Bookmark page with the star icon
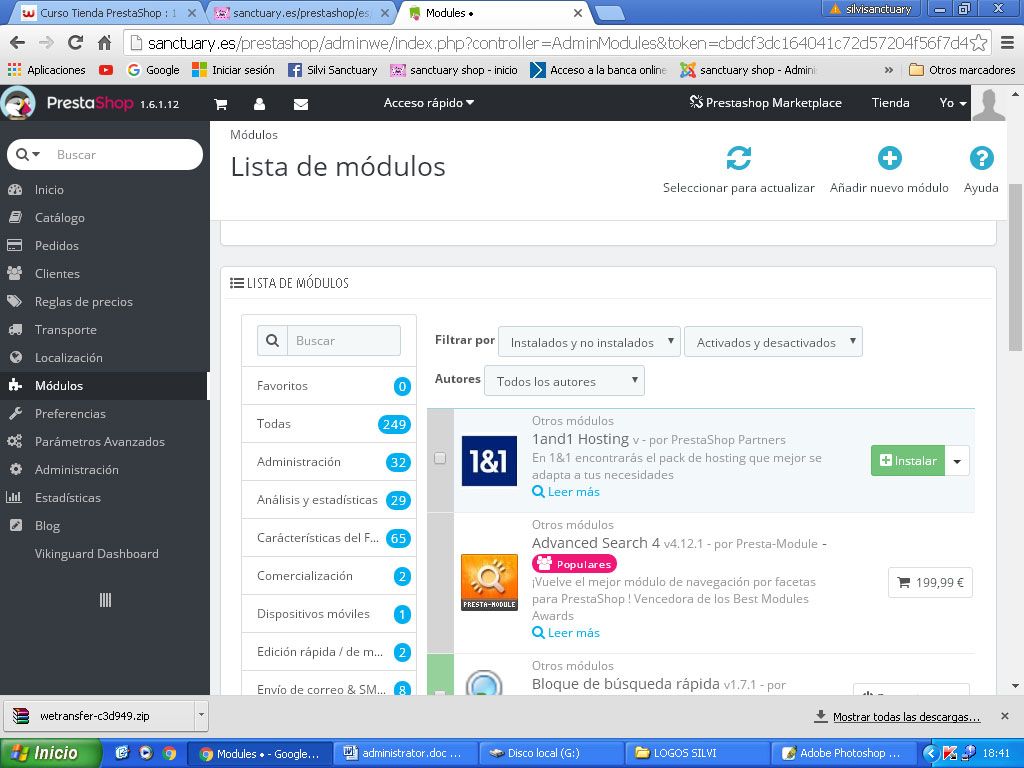Image resolution: width=1024 pixels, height=768 pixels. [x=978, y=43]
